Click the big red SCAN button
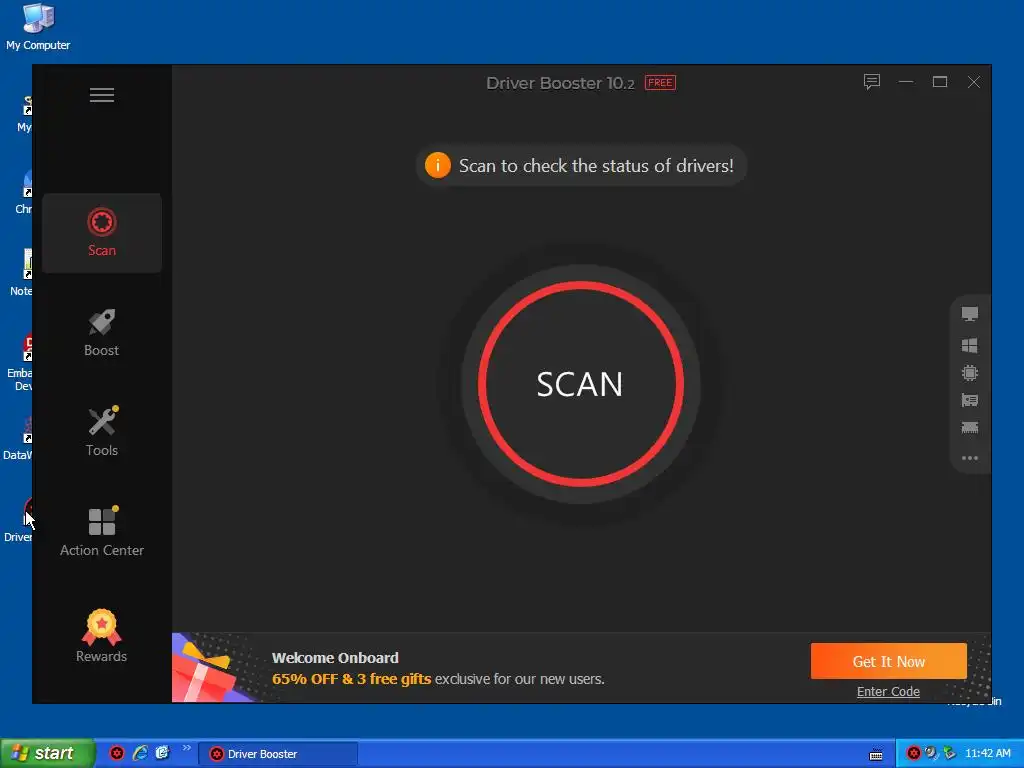1024x768 pixels. [x=581, y=384]
